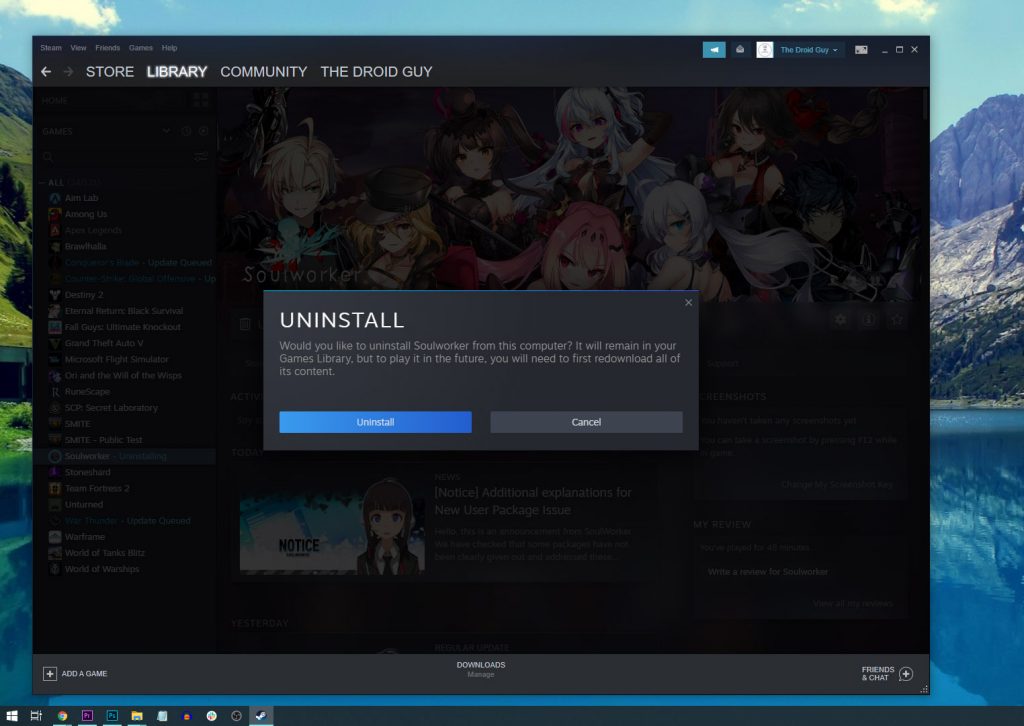This screenshot has width=1024, height=726.
Task: Open THE DROID GUY profile tab
Action: point(377,72)
